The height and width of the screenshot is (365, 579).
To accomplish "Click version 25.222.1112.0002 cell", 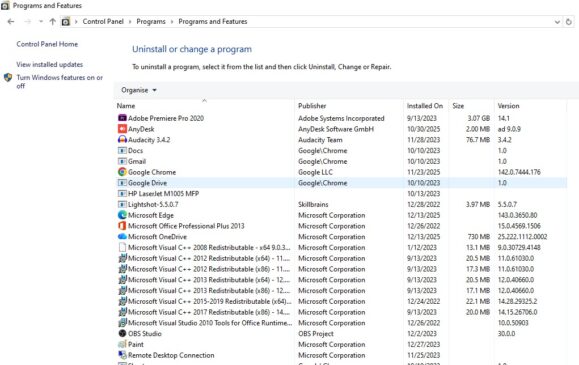I will [522, 237].
